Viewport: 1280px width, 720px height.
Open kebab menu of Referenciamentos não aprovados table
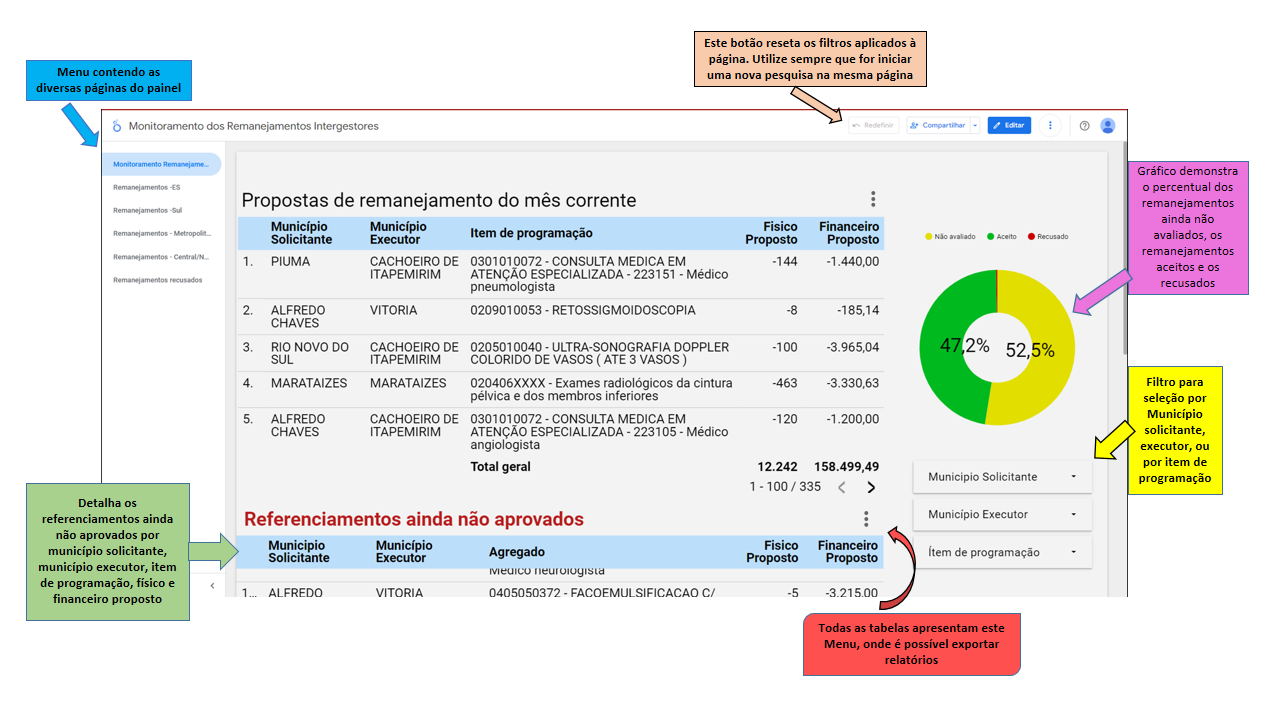(866, 519)
